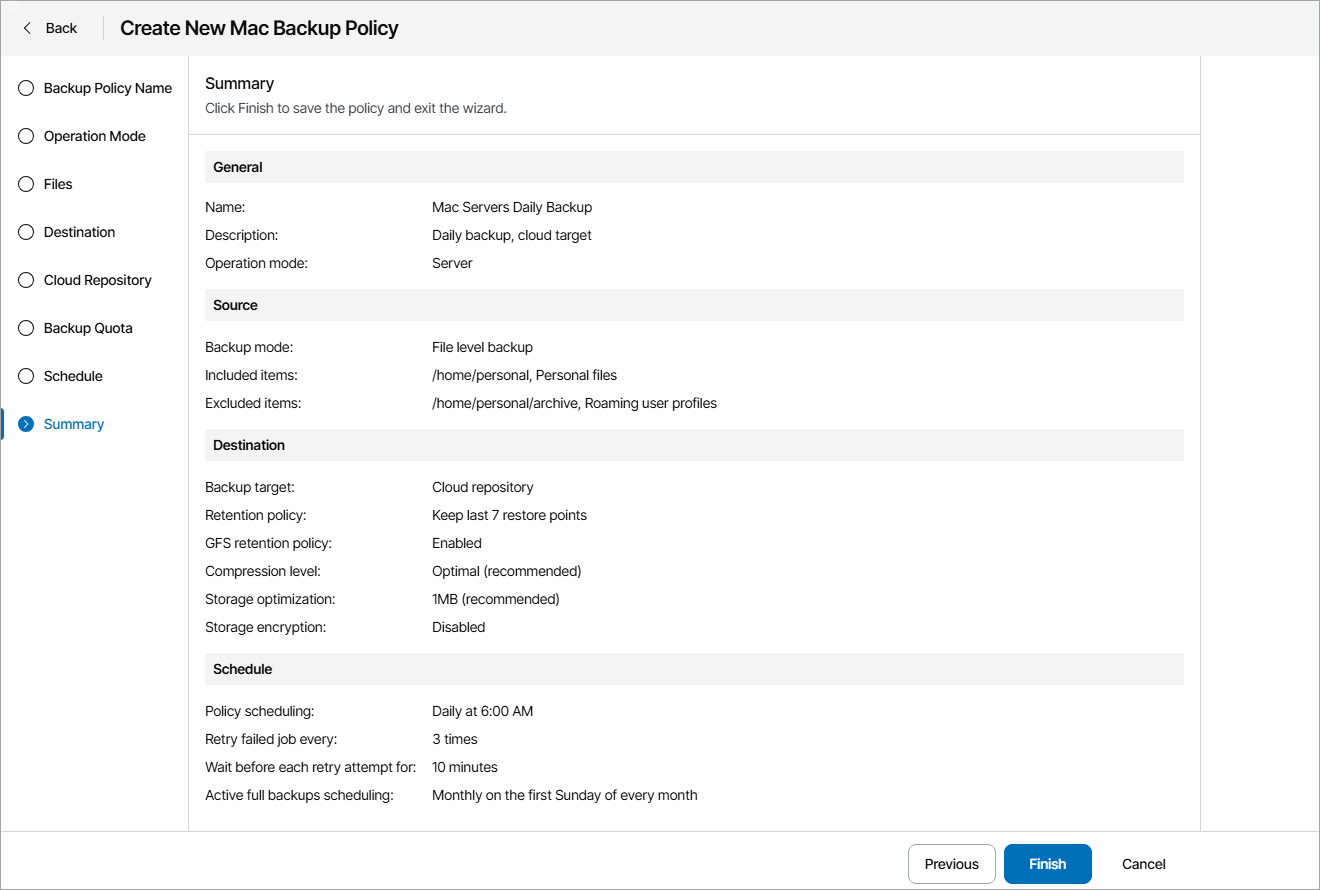Jump to the Files wizard step
This screenshot has width=1320, height=890.
tap(58, 184)
